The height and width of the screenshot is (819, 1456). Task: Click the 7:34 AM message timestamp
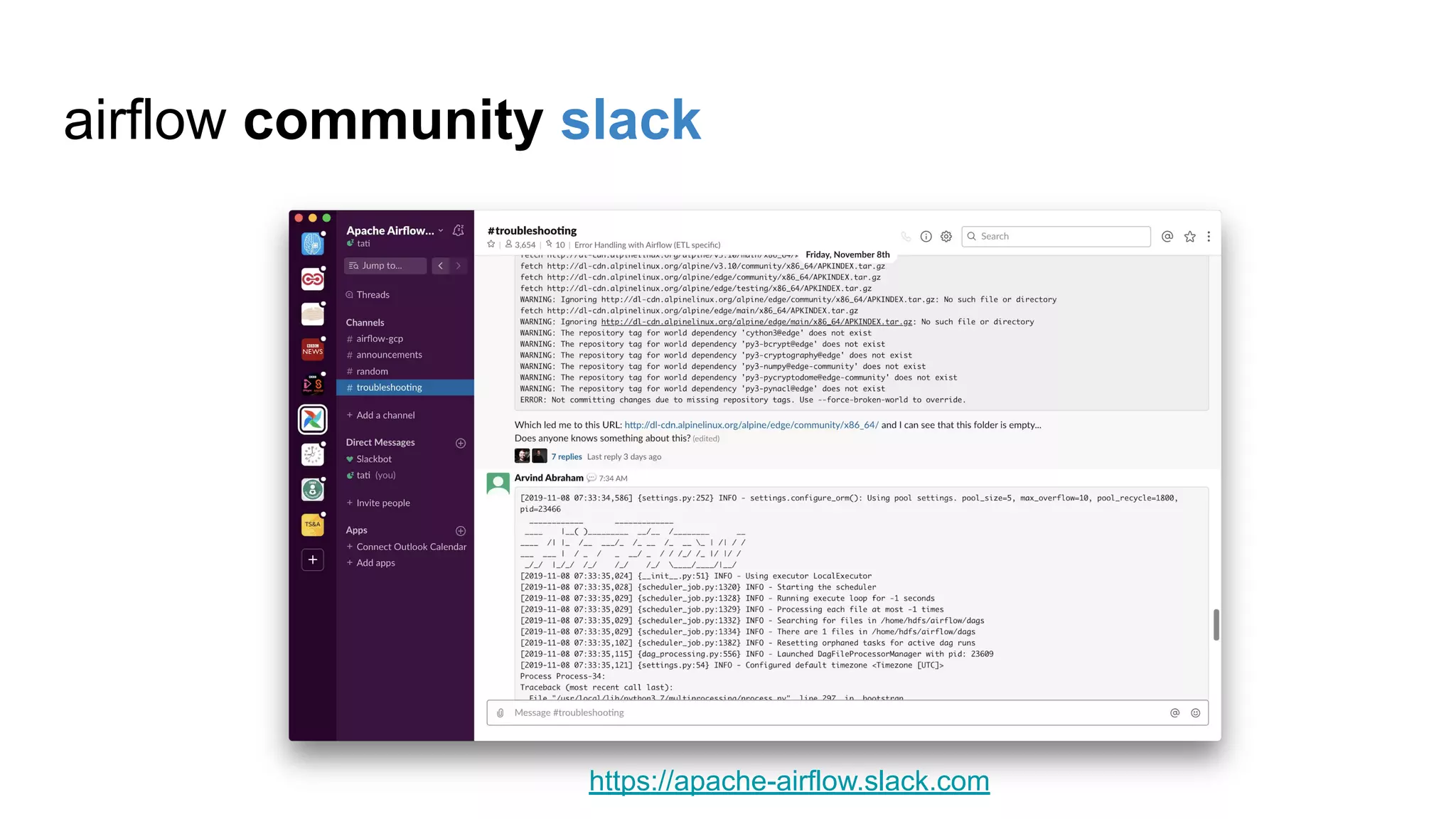point(613,478)
